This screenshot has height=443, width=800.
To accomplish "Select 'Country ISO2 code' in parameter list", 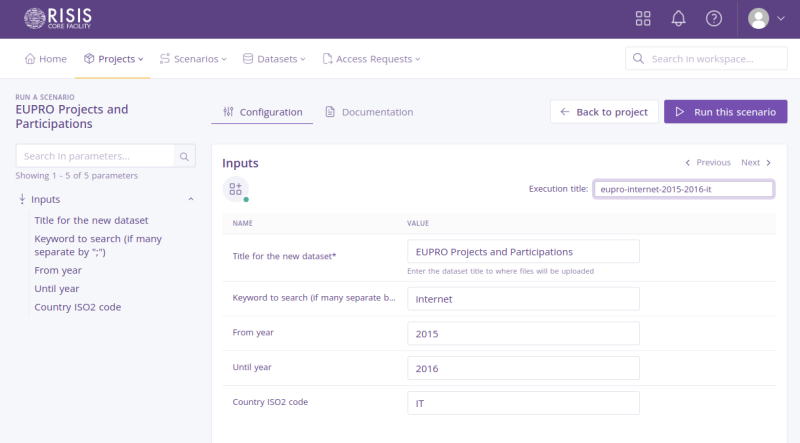I will pos(78,307).
